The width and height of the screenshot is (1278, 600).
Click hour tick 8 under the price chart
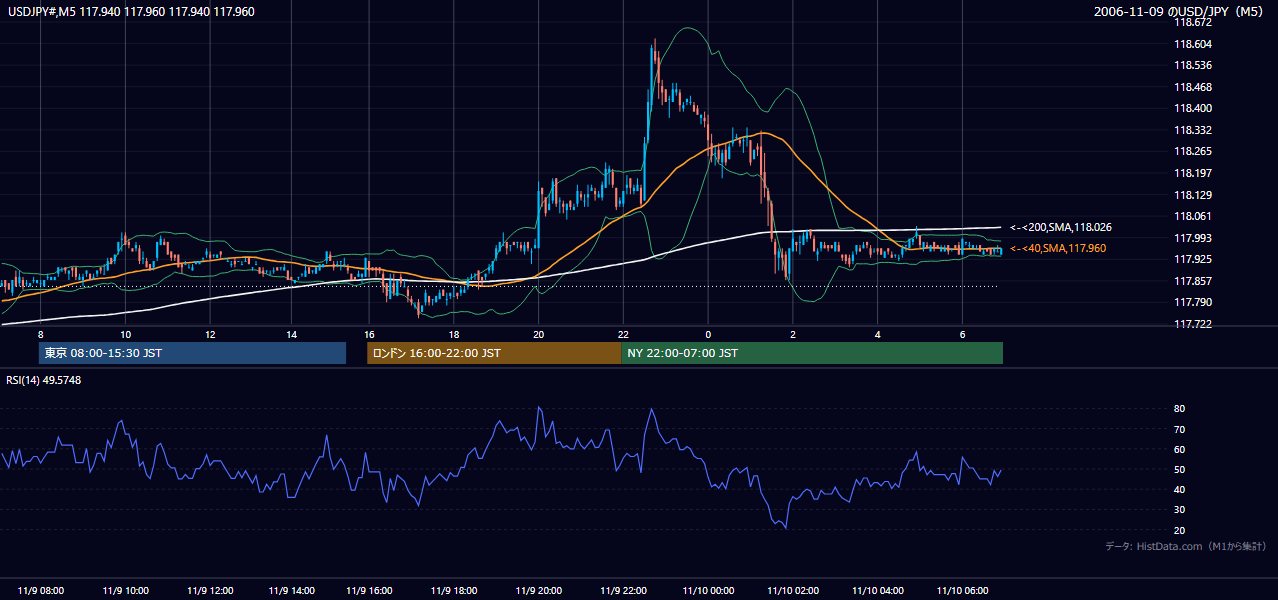point(41,334)
